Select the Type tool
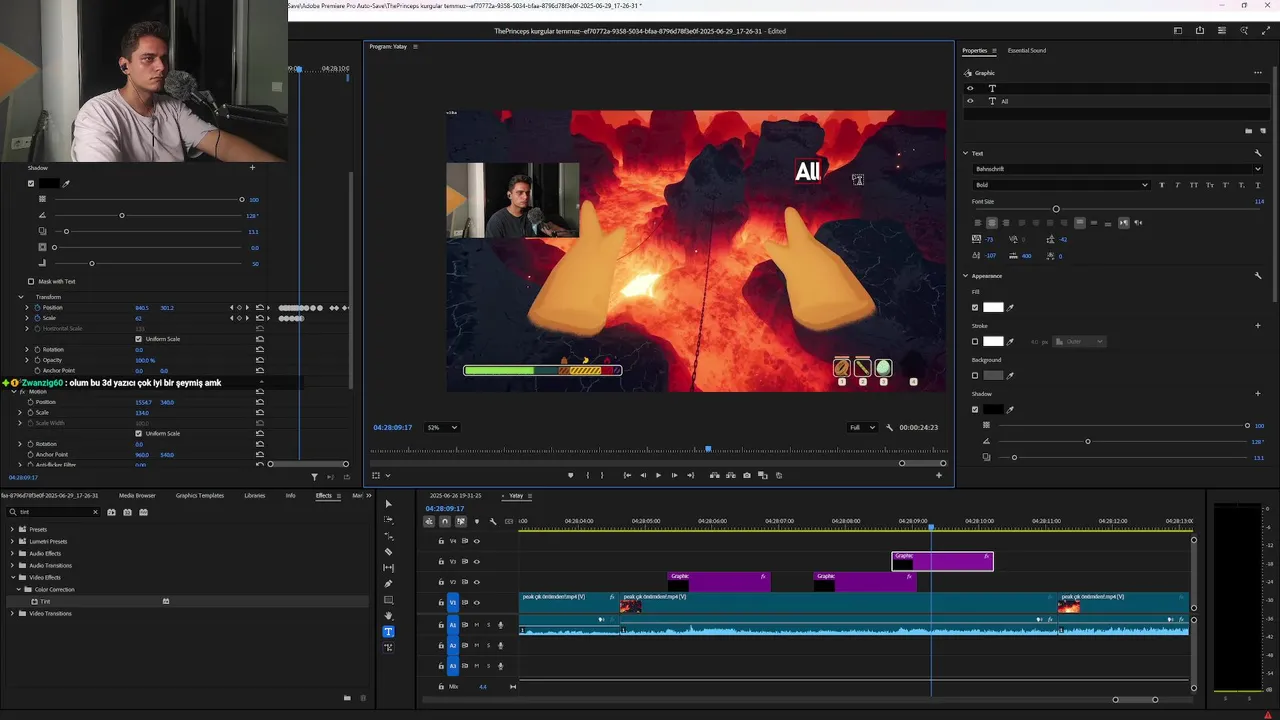 (389, 632)
